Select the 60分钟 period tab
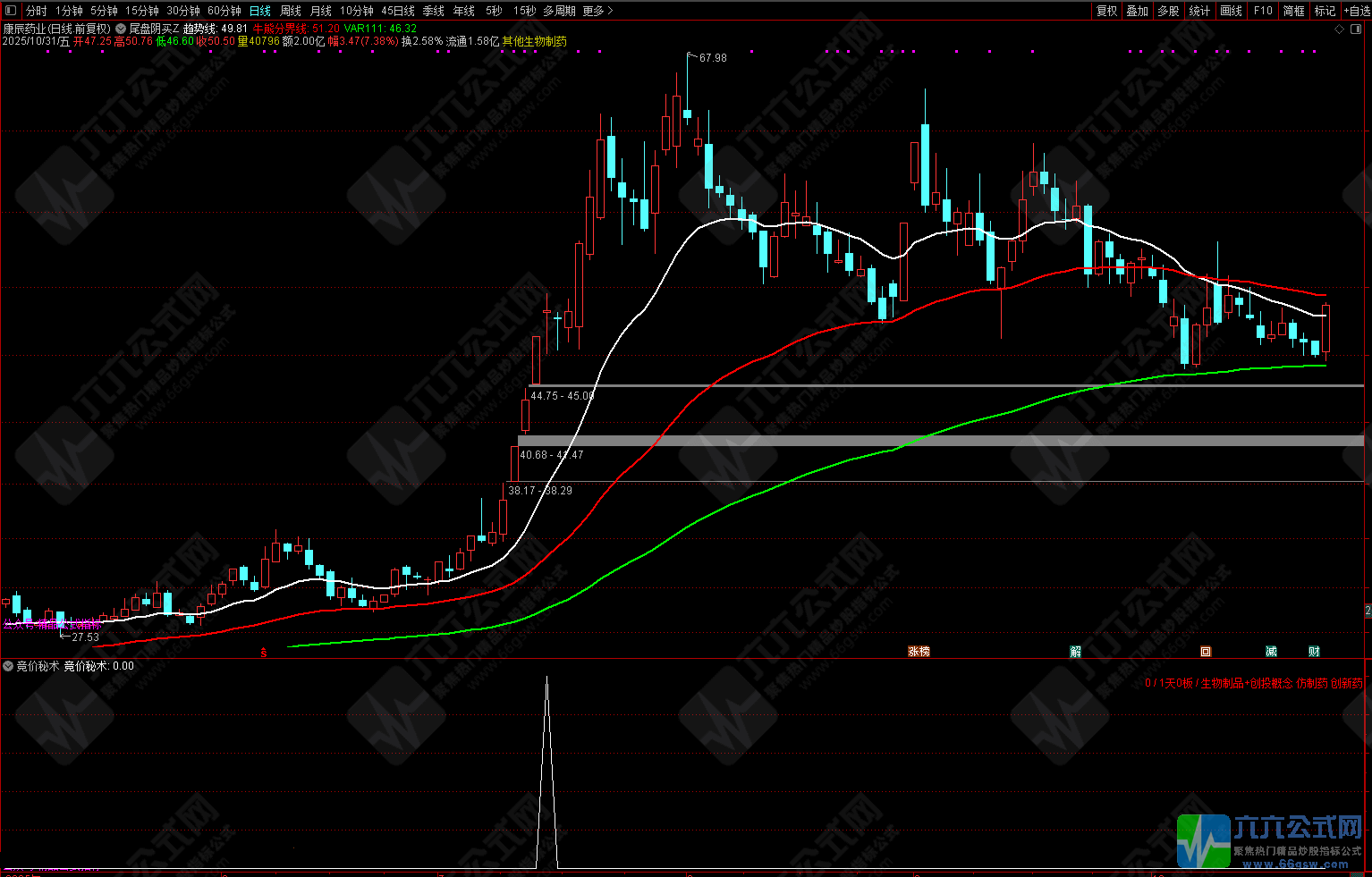Viewport: 1372px width, 877px height. click(x=224, y=11)
